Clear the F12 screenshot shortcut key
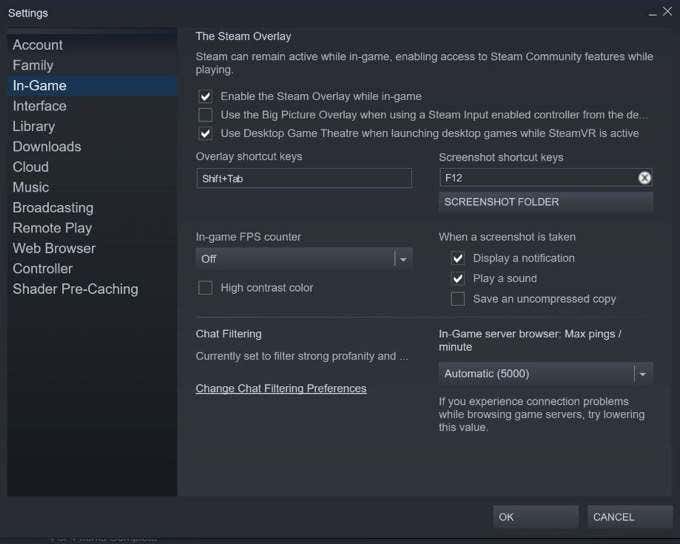This screenshot has height=544, width=680. click(x=645, y=178)
